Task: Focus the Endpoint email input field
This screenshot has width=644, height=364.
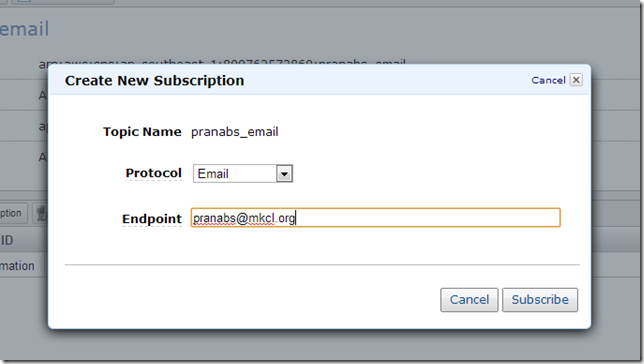Action: point(375,218)
